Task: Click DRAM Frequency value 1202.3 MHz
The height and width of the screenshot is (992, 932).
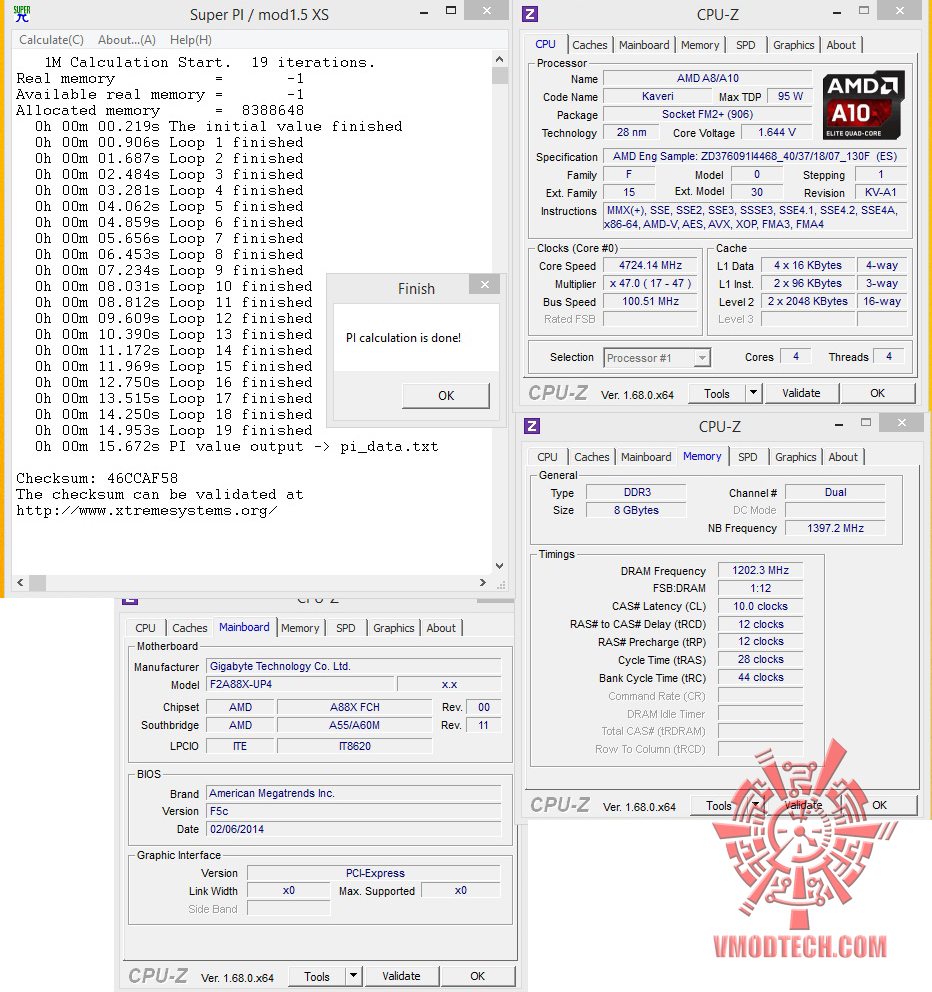Action: (761, 570)
